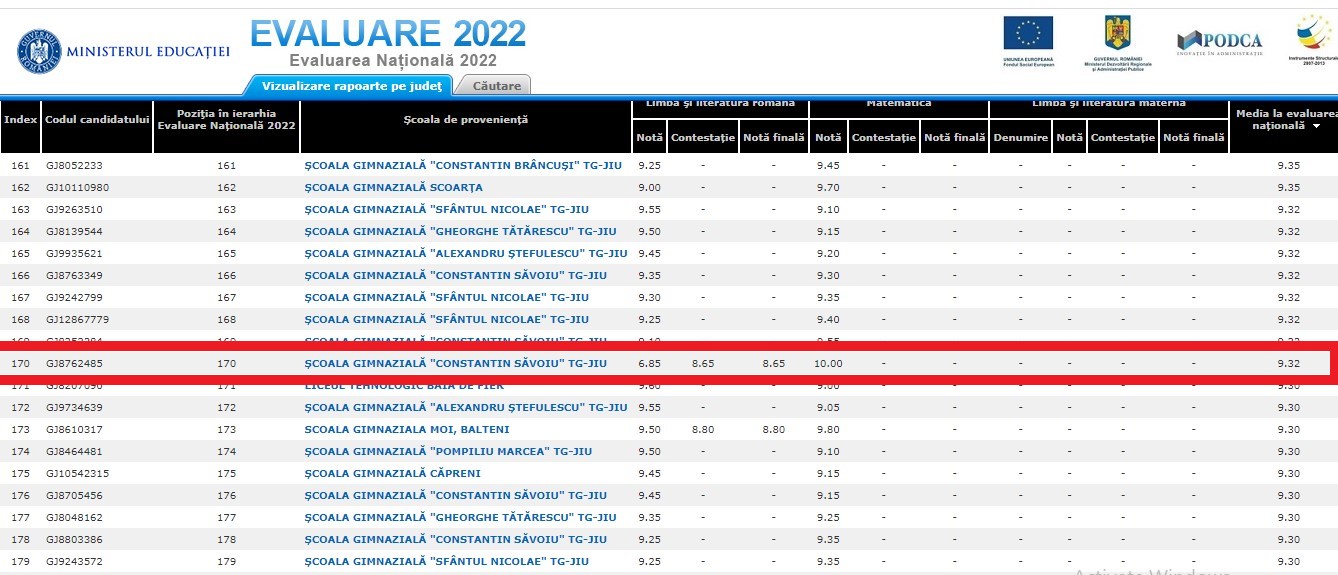Click the Guvernul României coat of arms
The width and height of the screenshot is (1338, 575).
click(x=1116, y=33)
